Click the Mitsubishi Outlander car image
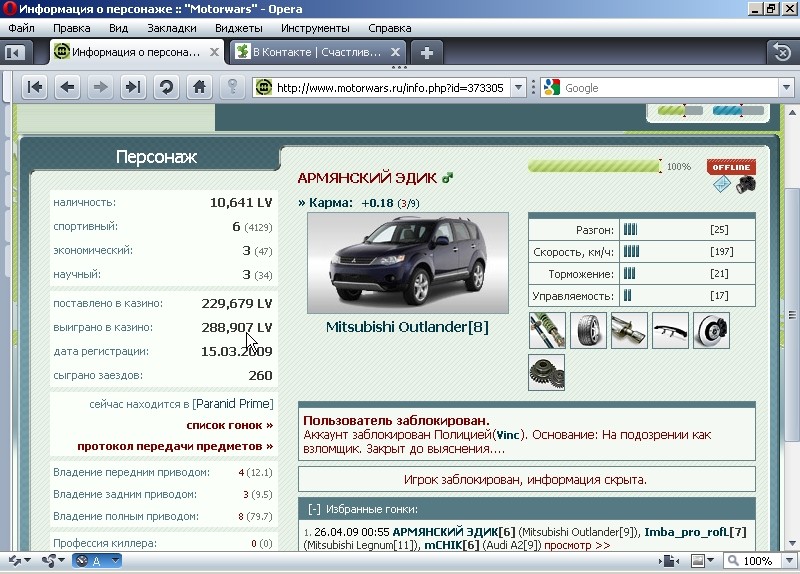Image resolution: width=800 pixels, height=574 pixels. click(x=408, y=263)
